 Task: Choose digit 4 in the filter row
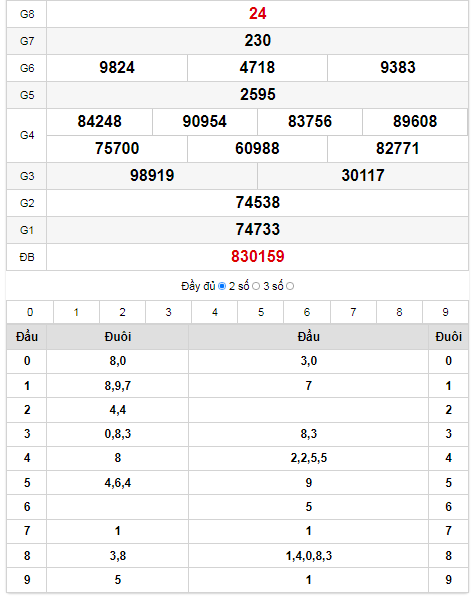point(215,312)
